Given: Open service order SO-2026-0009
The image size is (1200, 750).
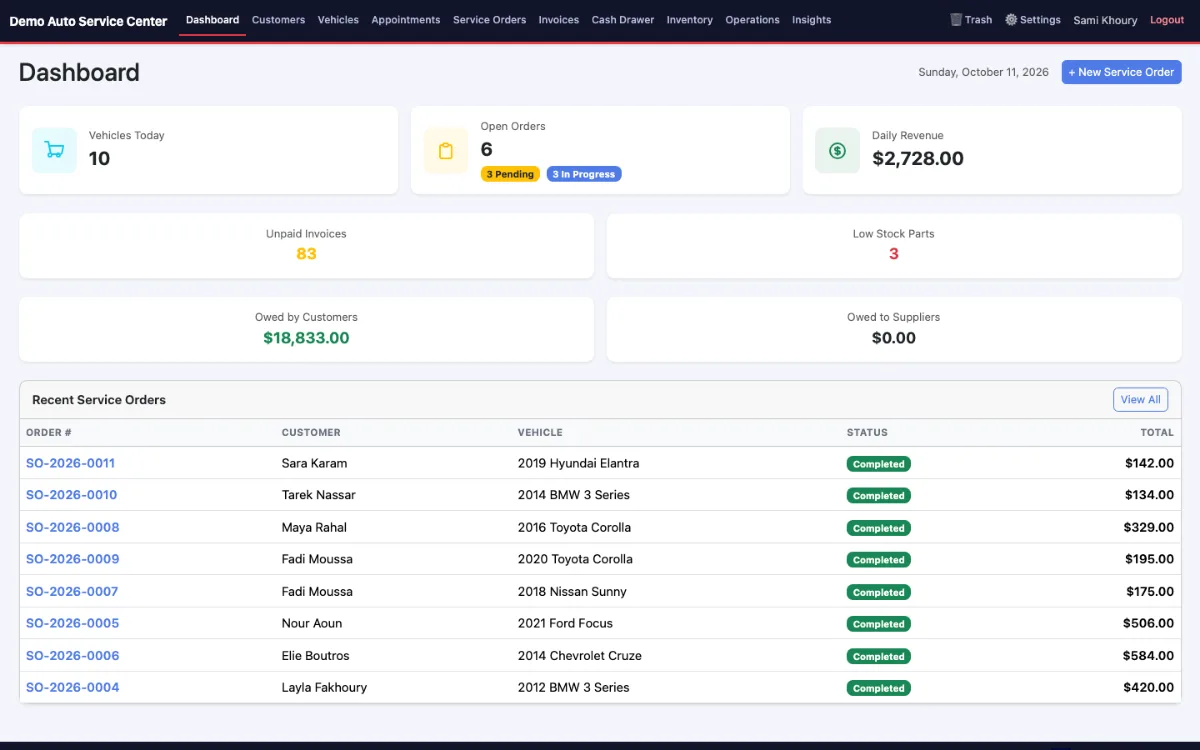Looking at the screenshot, I should 72,559.
